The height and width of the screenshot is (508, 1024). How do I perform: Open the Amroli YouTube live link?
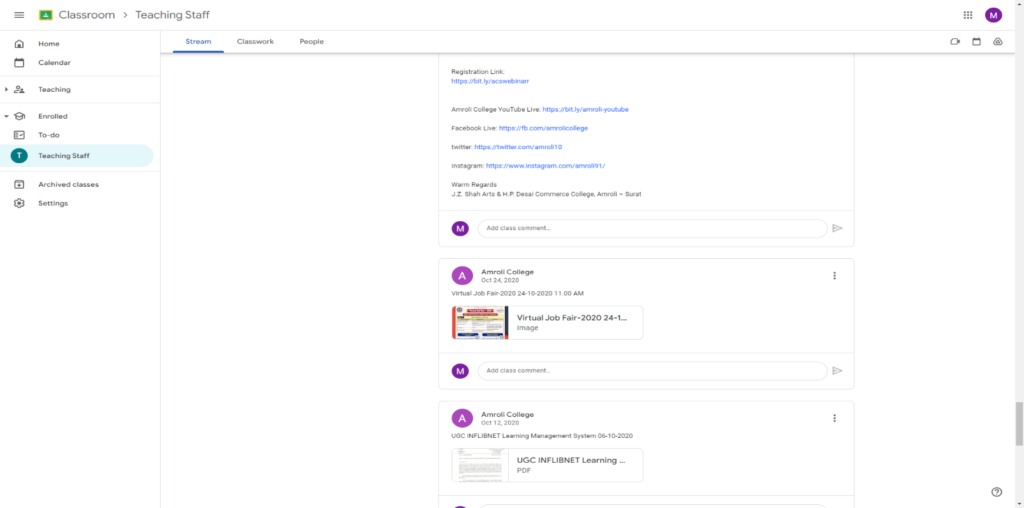585,109
